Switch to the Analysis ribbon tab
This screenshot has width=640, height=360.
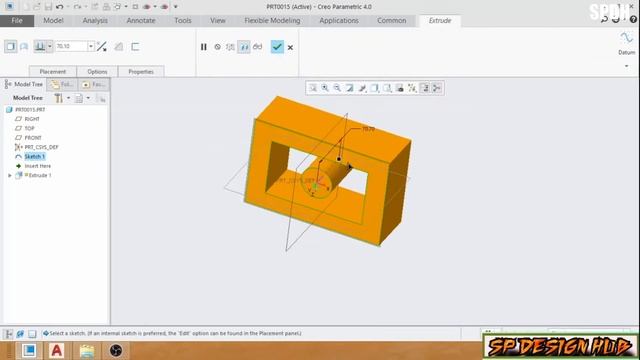click(95, 20)
